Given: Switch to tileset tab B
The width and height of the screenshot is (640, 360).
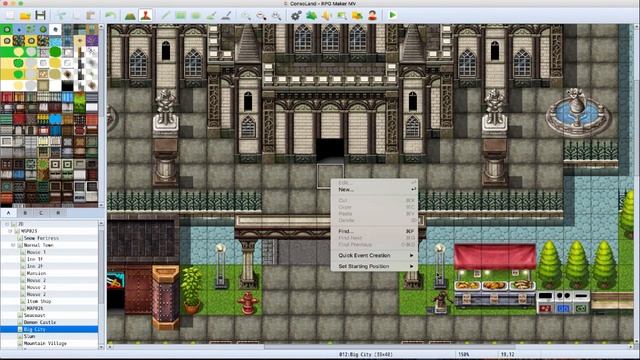Looking at the screenshot, I should 25,213.
